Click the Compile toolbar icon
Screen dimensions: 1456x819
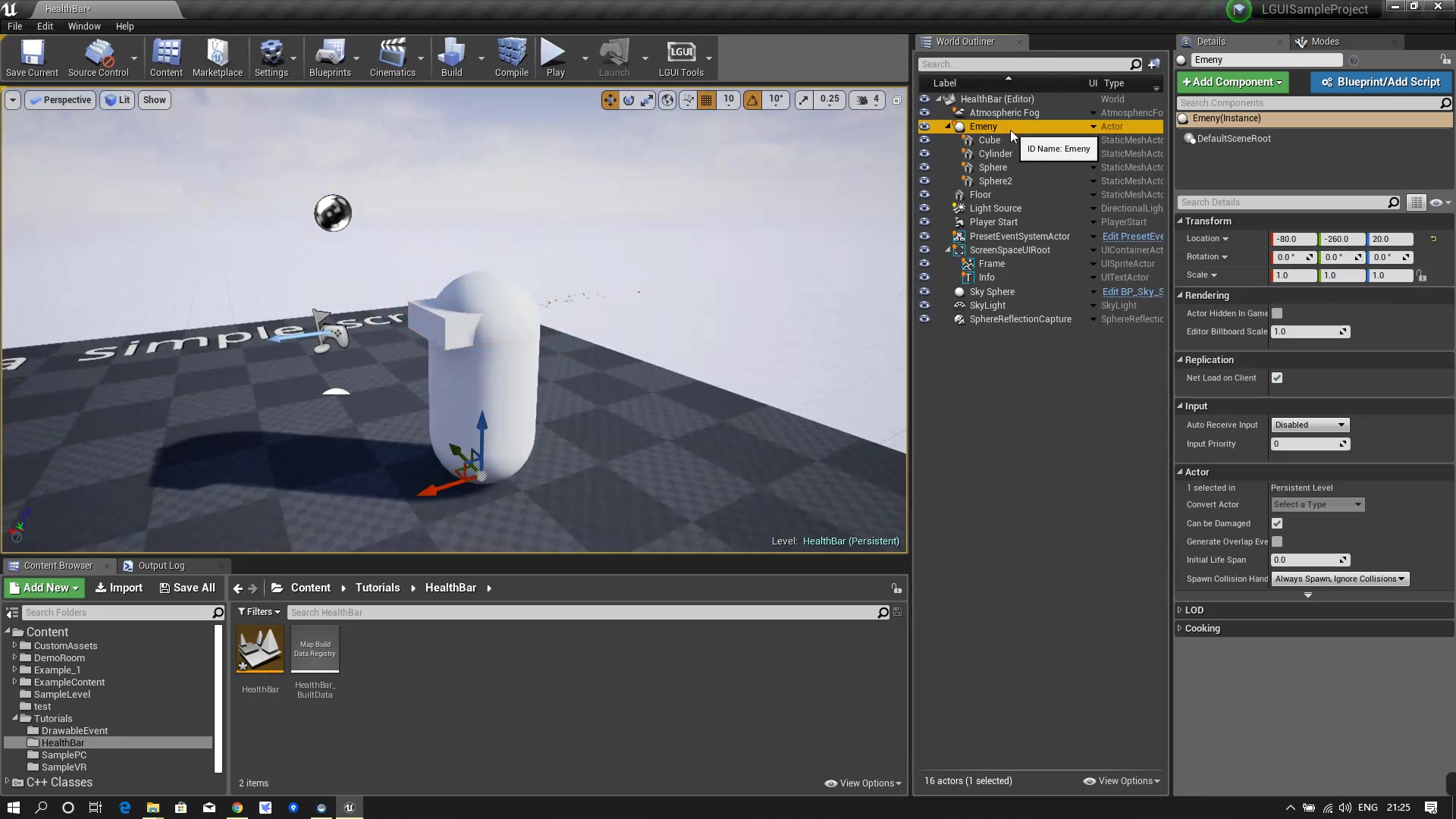pyautogui.click(x=511, y=58)
